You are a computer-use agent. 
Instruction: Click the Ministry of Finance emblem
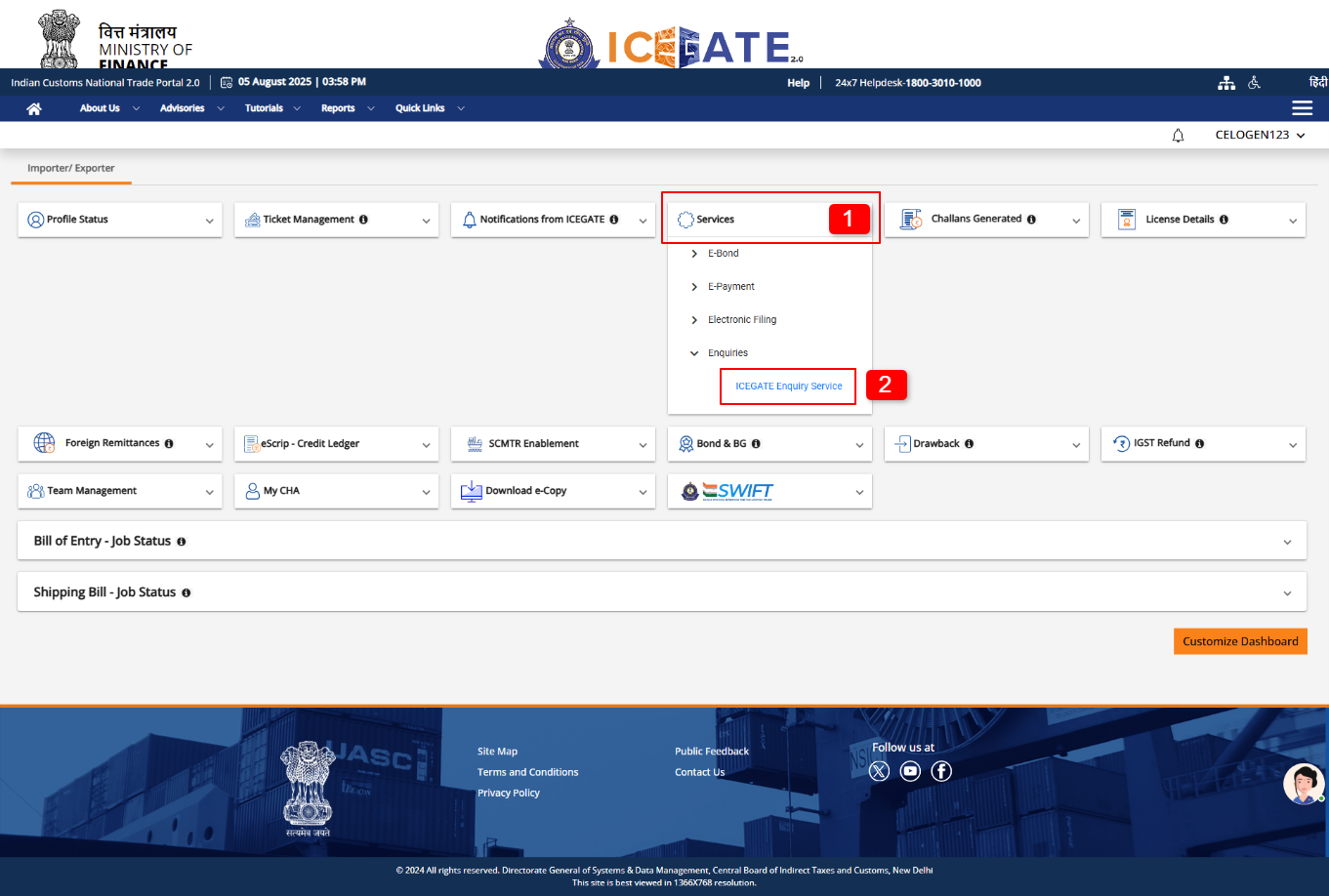[60, 39]
